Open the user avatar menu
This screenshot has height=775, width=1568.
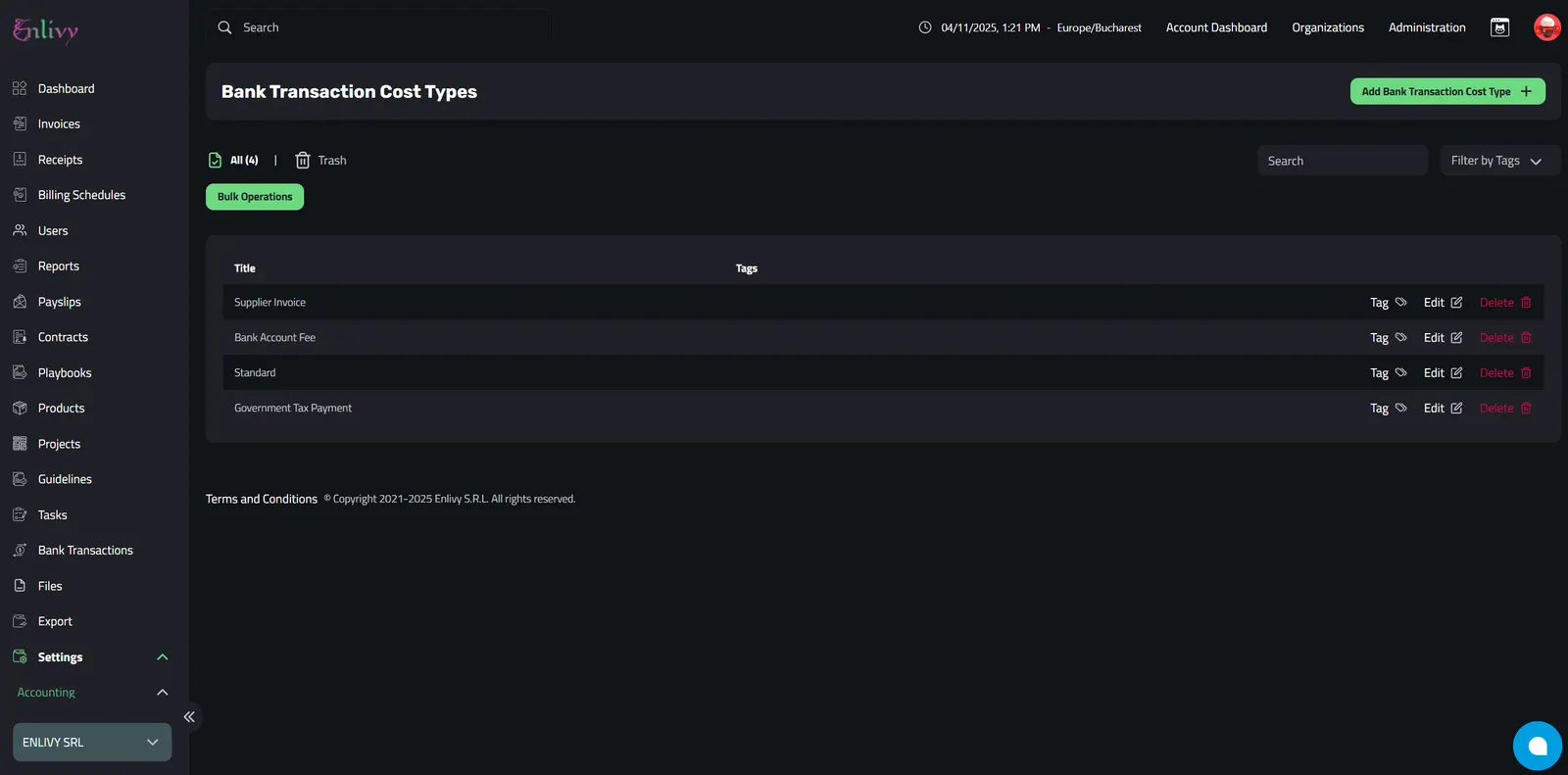(x=1546, y=27)
